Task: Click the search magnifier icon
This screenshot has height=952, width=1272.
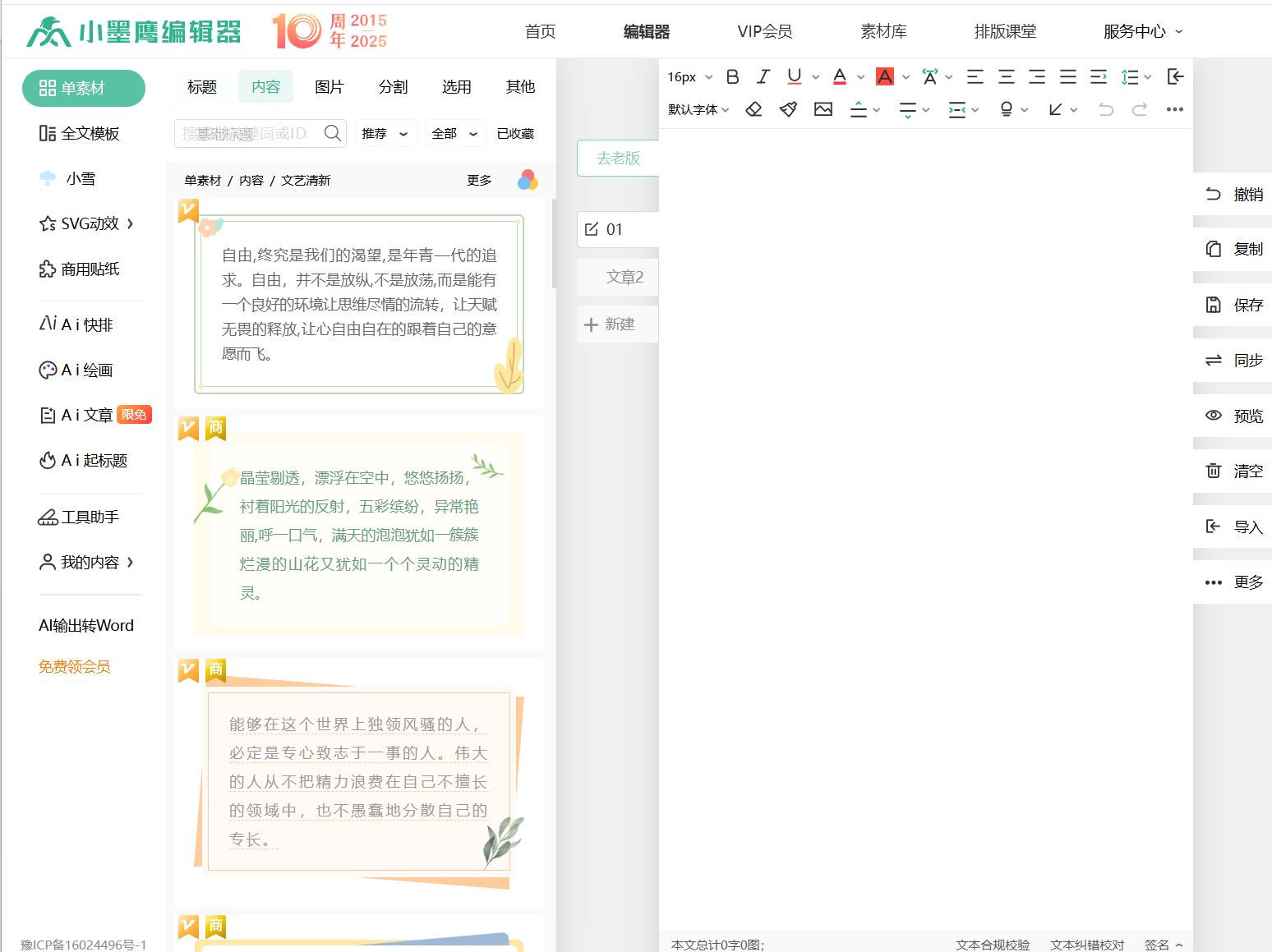Action: click(332, 133)
